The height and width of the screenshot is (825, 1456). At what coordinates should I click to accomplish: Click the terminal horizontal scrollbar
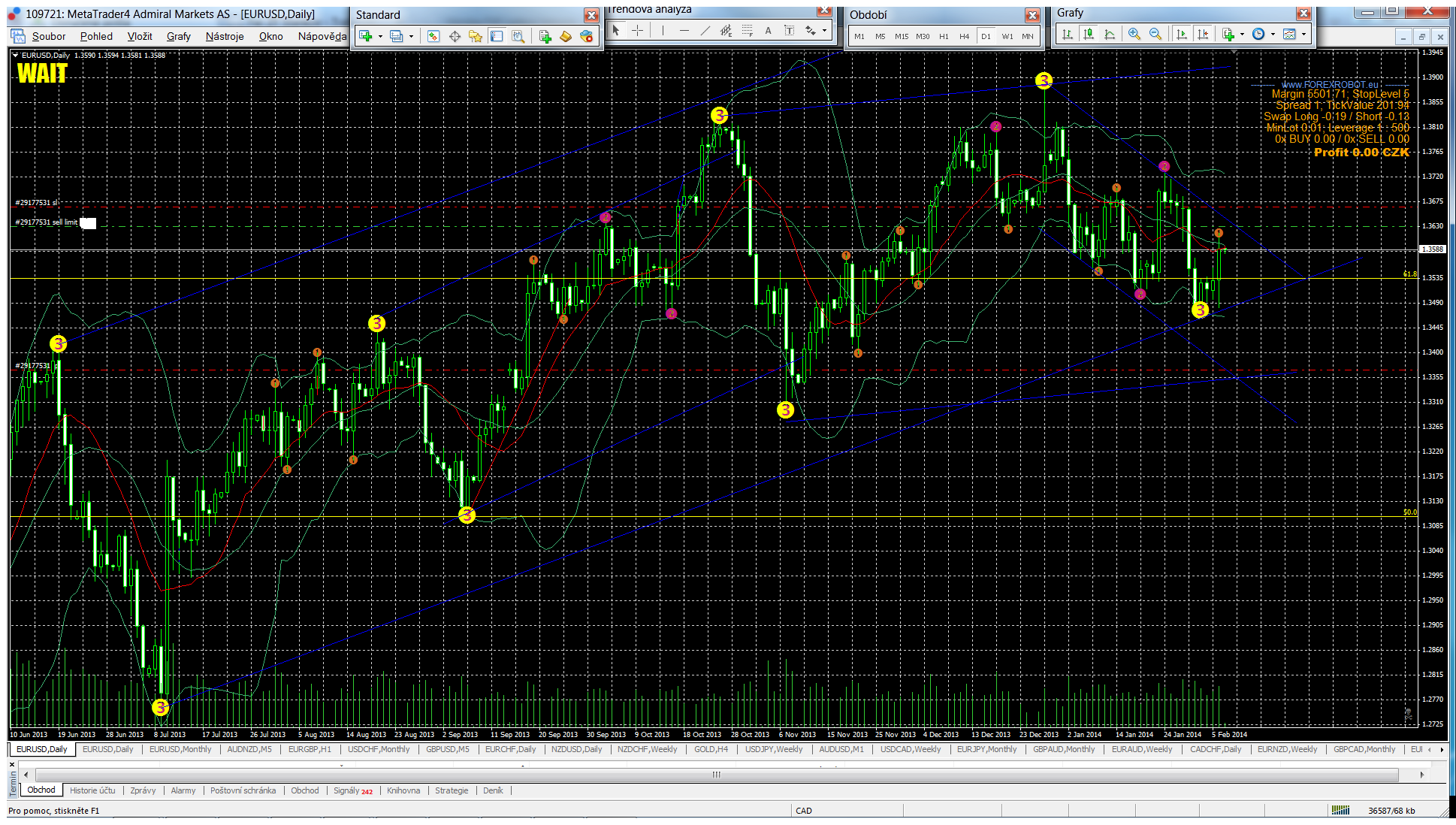tap(716, 775)
